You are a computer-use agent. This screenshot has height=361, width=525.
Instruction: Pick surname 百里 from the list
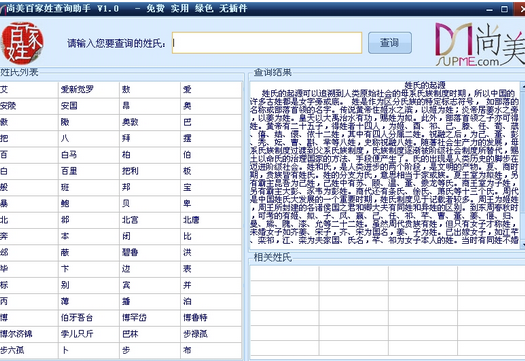pyautogui.click(x=69, y=171)
